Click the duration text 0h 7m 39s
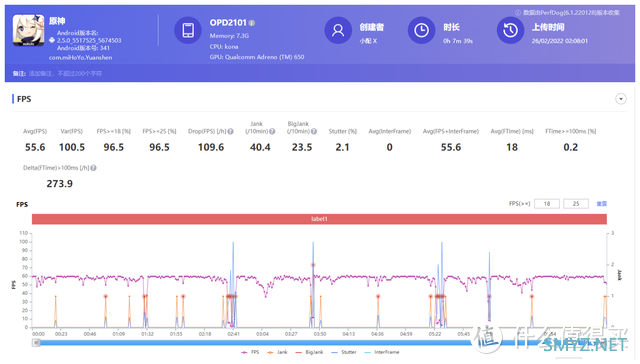This screenshot has height=364, width=640. 458,41
